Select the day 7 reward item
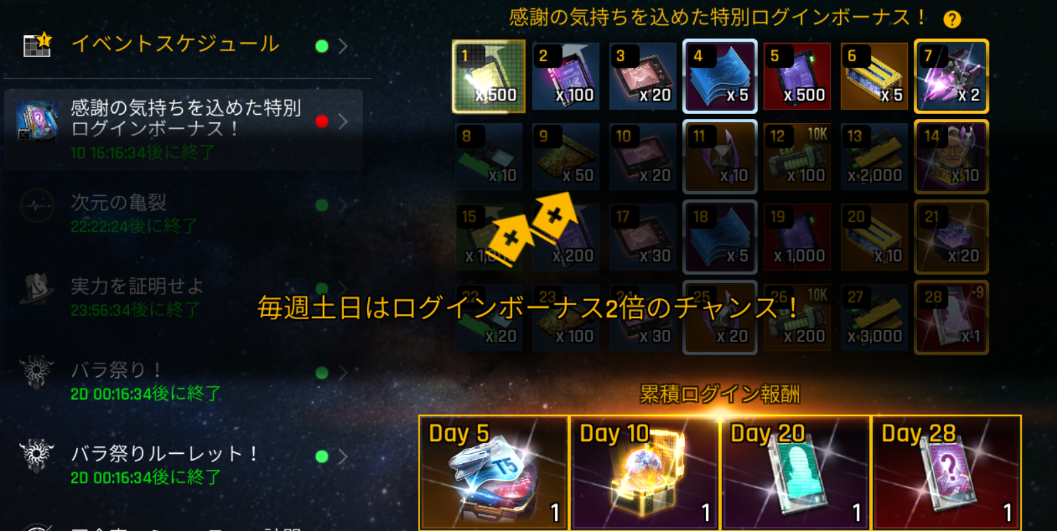This screenshot has width=1059, height=531. coord(951,76)
